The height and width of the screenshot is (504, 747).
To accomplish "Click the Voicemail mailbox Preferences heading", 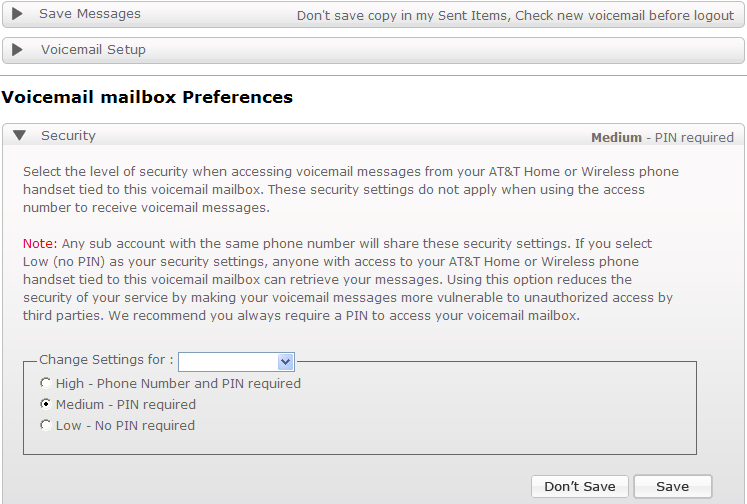I will [x=147, y=98].
